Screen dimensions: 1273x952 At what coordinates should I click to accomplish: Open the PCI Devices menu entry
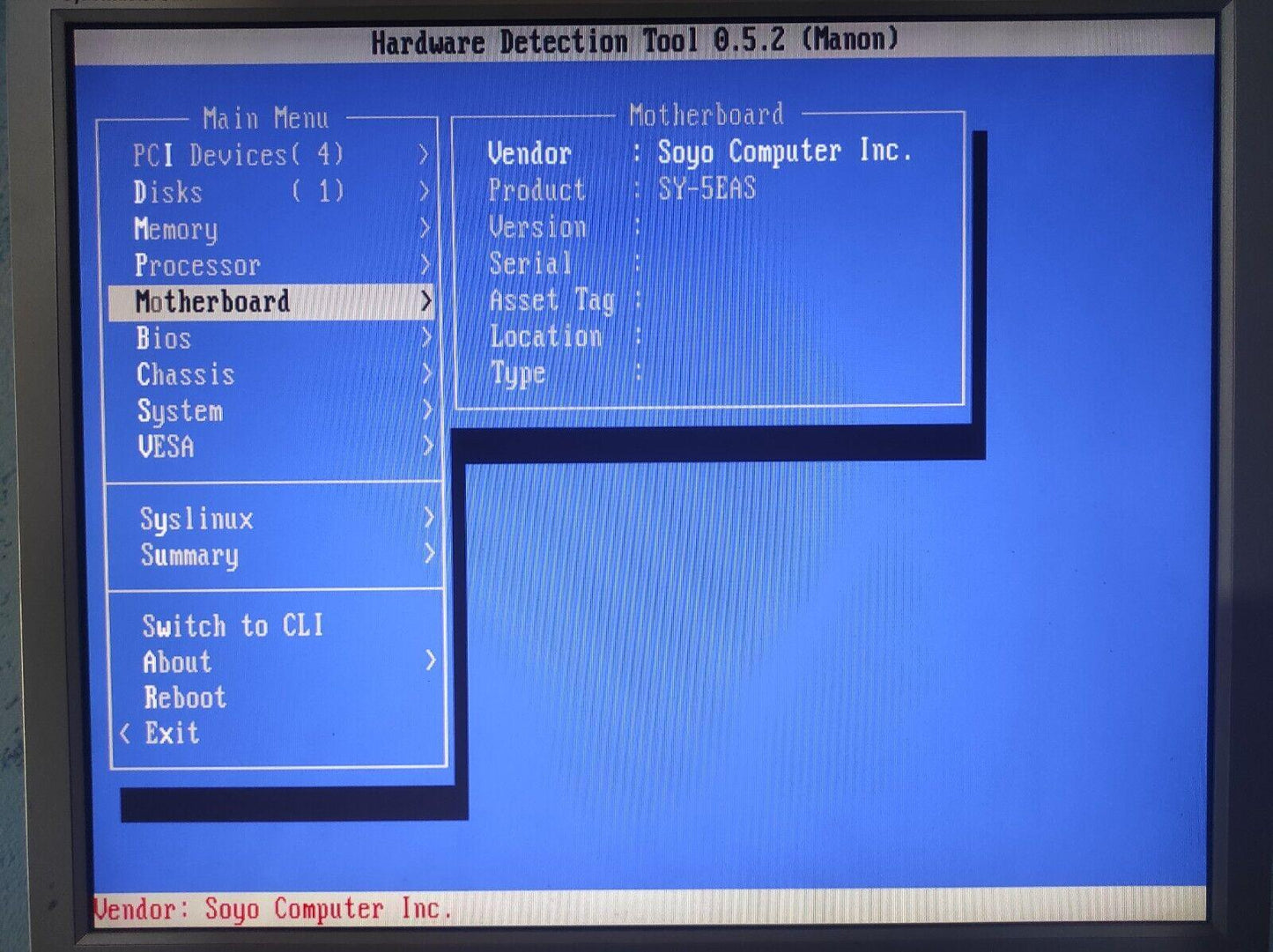[x=238, y=156]
